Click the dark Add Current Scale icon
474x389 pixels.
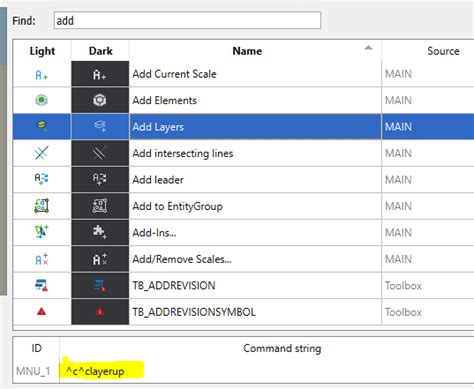pyautogui.click(x=100, y=75)
